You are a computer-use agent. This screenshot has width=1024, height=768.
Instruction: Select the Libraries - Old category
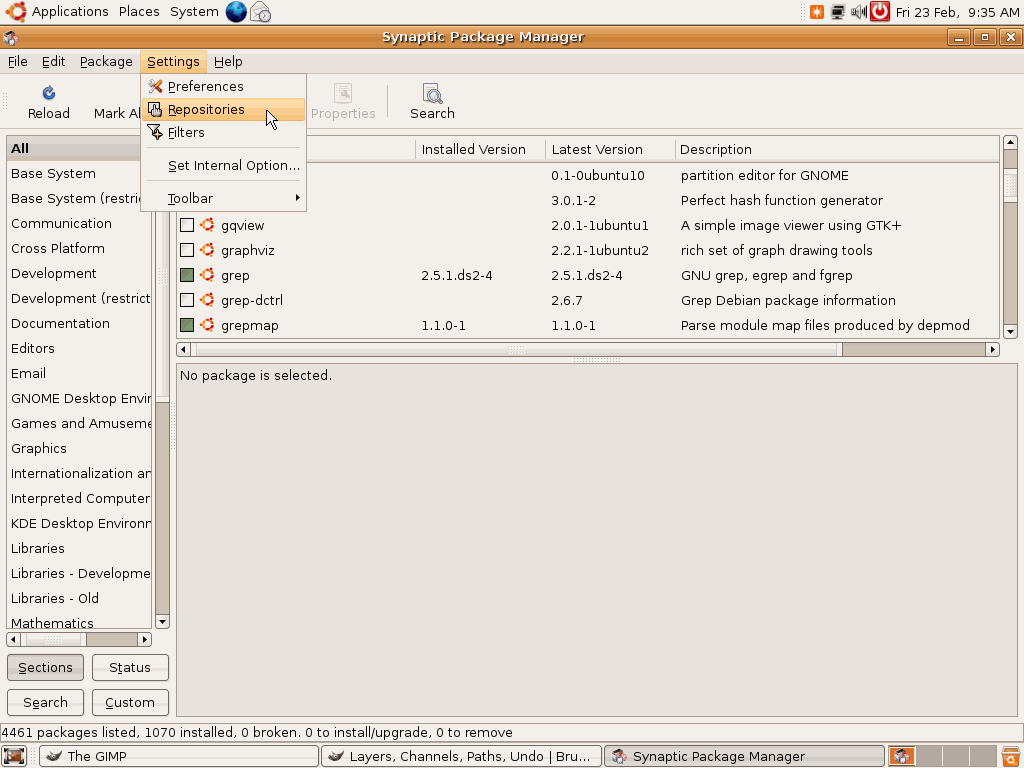(79, 598)
